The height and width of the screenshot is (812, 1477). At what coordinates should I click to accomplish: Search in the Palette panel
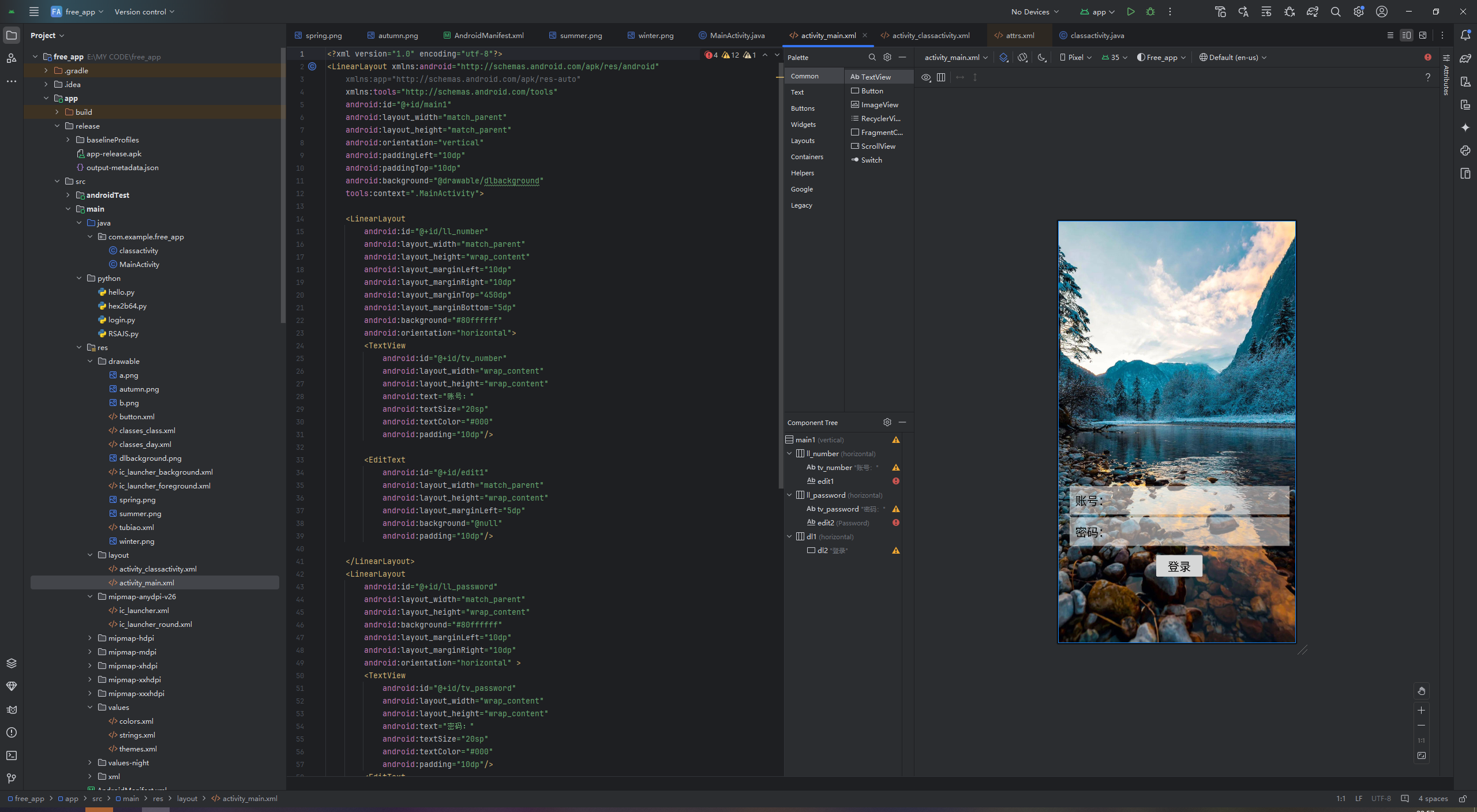point(872,57)
